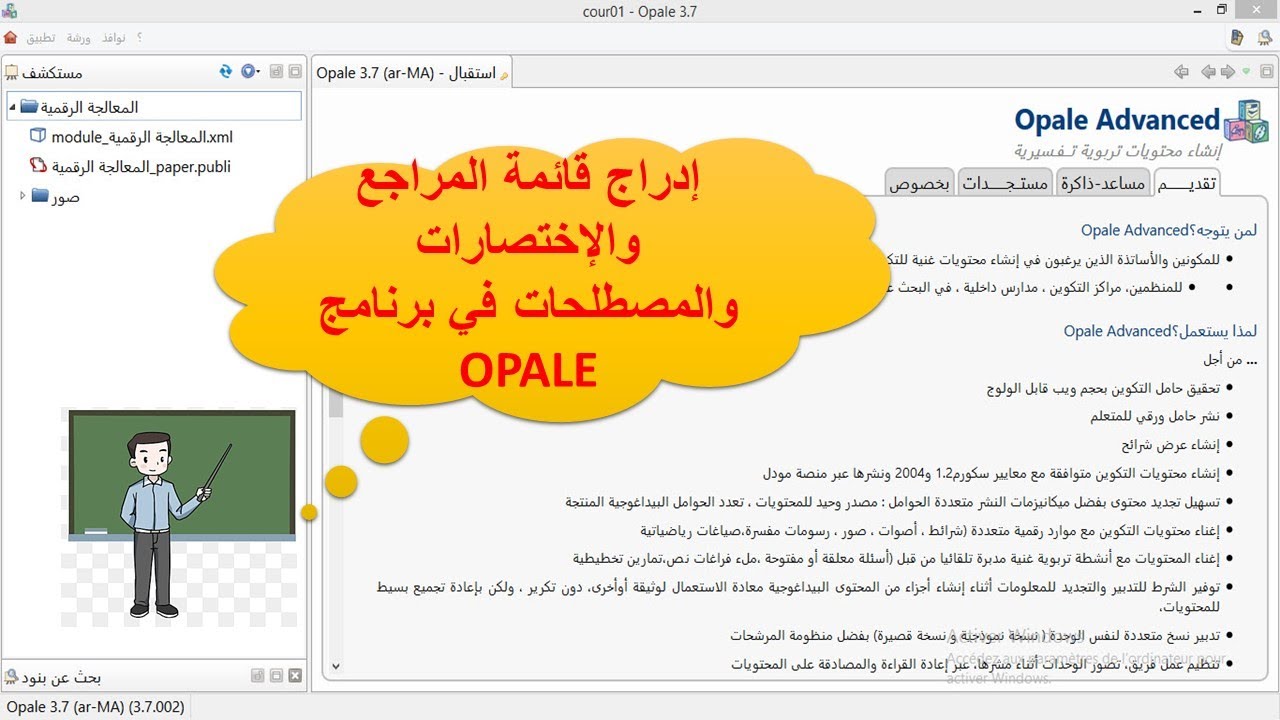Click the لمذا يستعمل Opale Advanced? heading
1280x720 pixels.
pos(1160,331)
